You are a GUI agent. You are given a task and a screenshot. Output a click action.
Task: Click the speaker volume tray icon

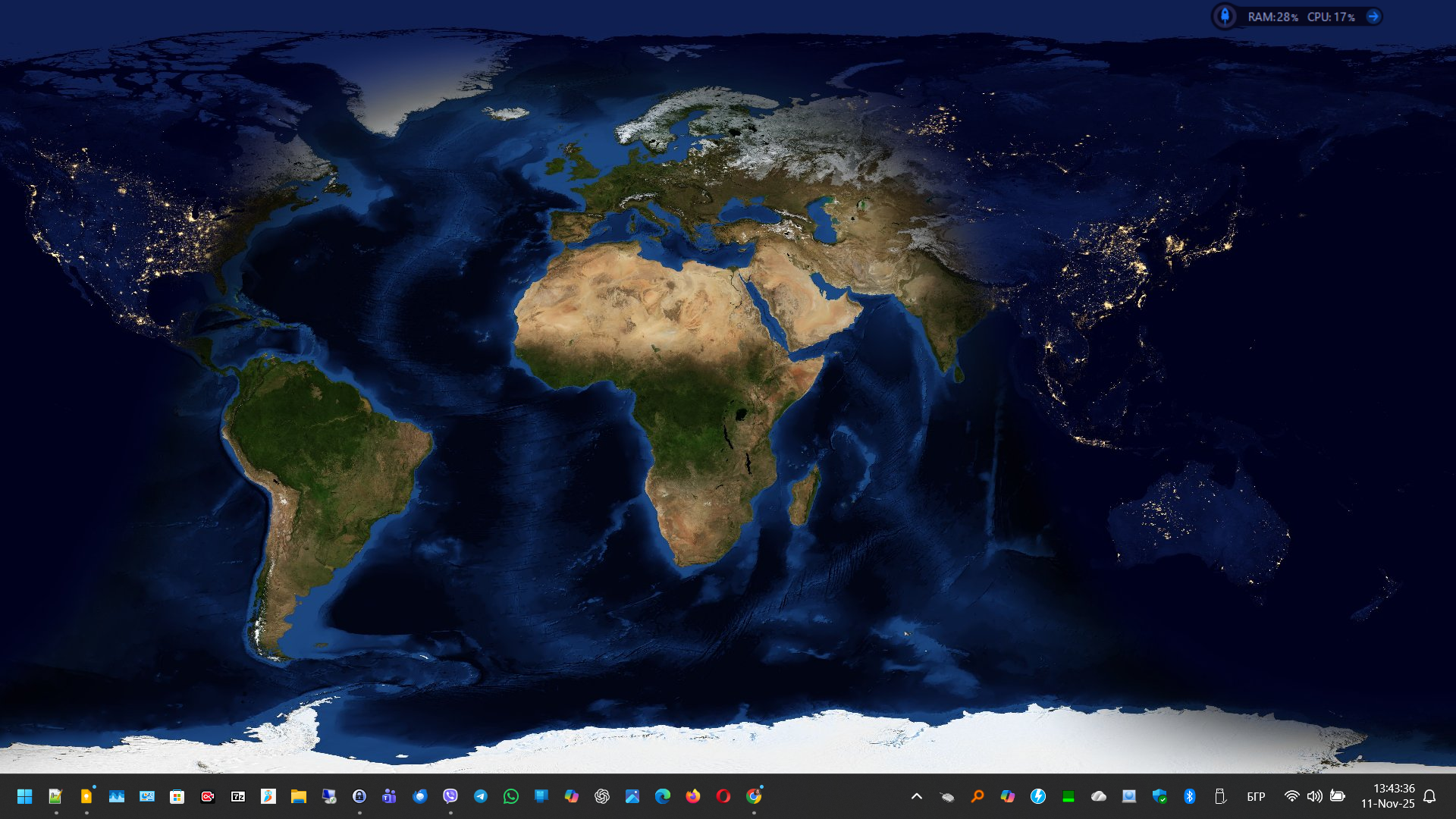coord(1315,796)
